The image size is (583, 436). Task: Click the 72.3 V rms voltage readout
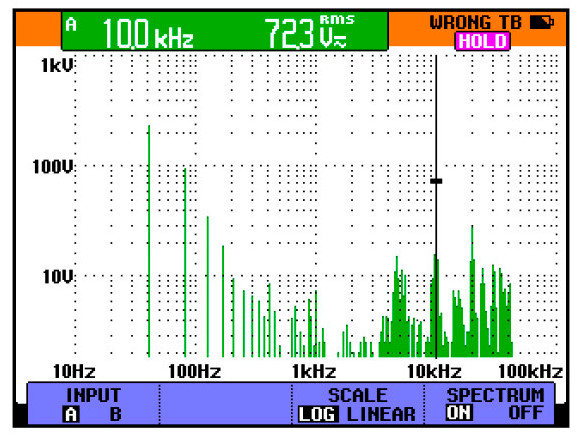[309, 33]
